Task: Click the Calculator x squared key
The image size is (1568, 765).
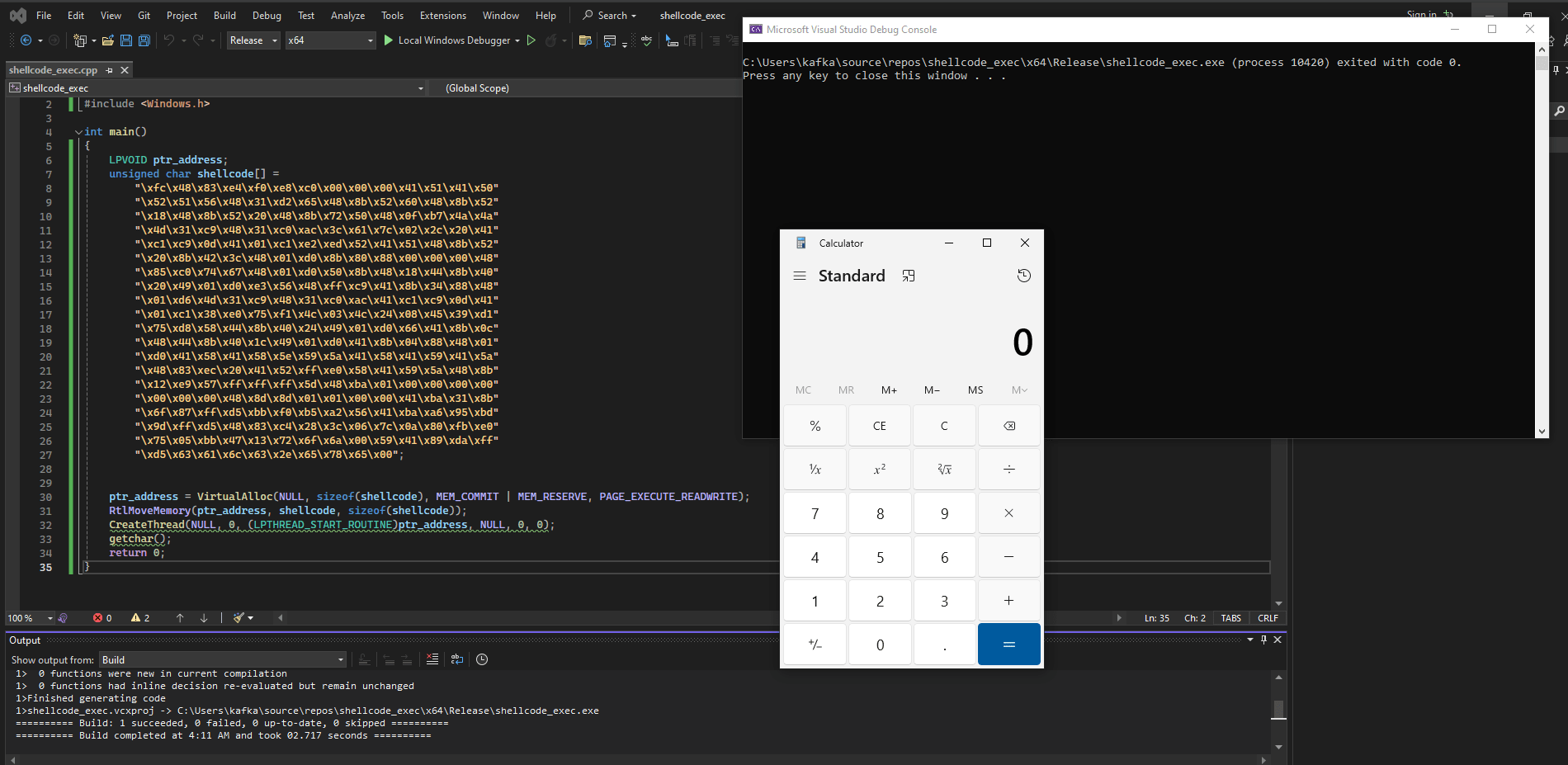Action: point(880,470)
